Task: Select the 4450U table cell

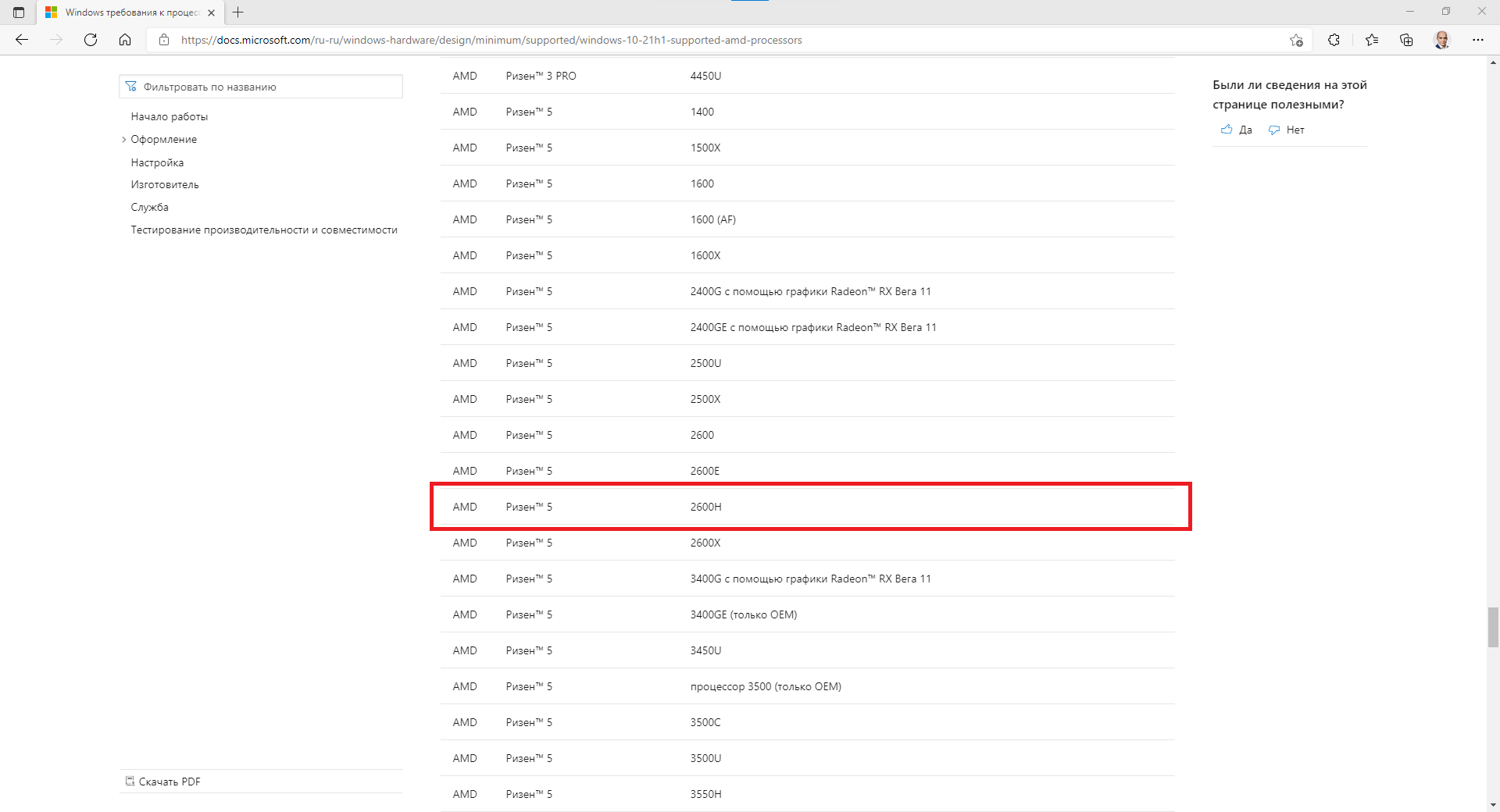Action: (705, 76)
